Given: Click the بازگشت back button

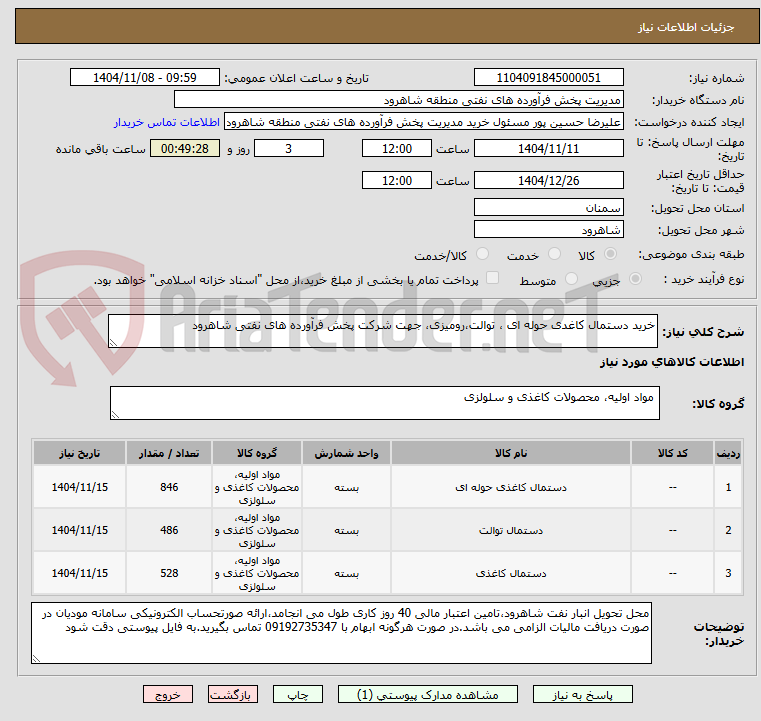Looking at the screenshot, I should (x=232, y=694).
